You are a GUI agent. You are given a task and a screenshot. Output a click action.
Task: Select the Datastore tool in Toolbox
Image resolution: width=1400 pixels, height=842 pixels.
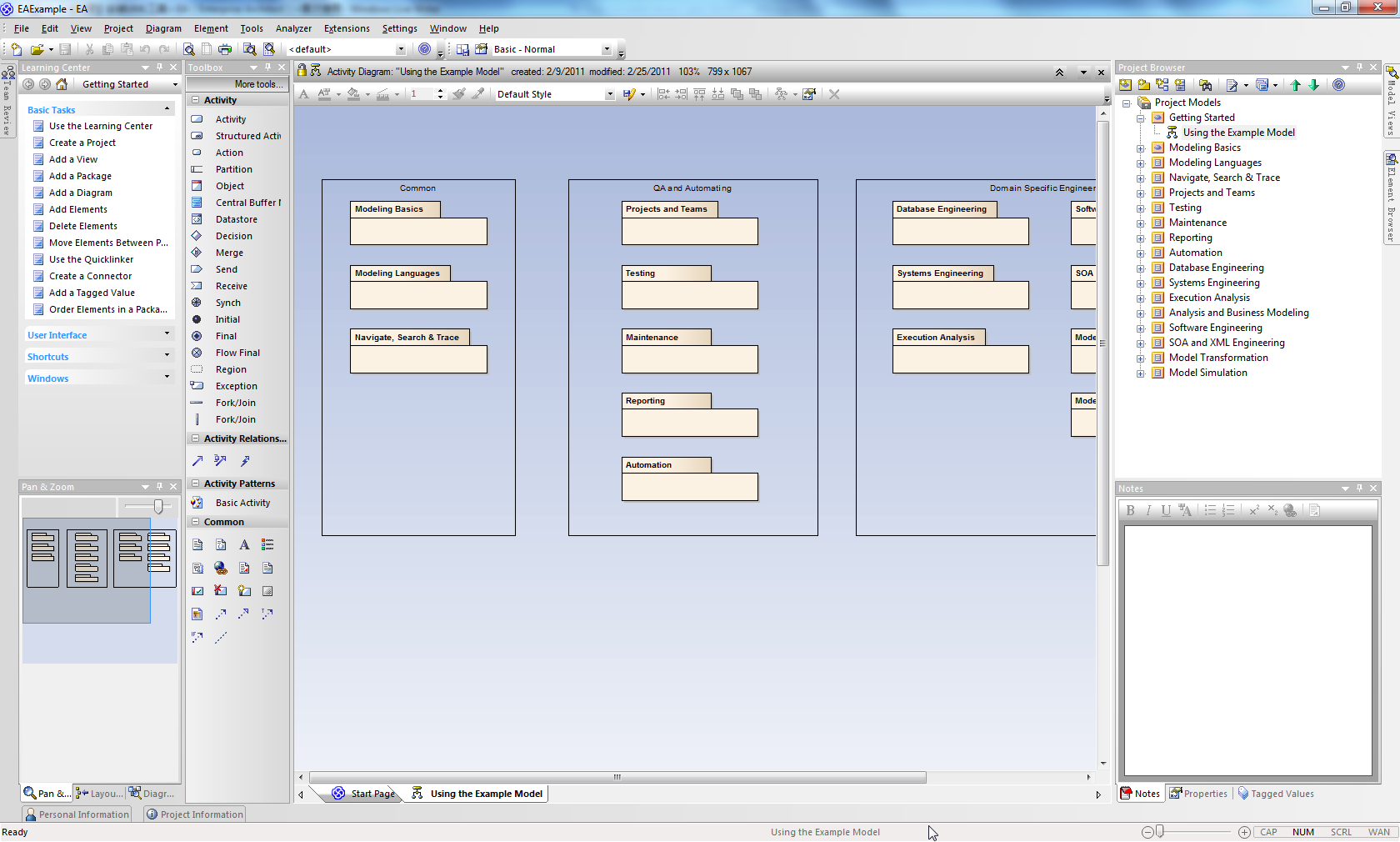pyautogui.click(x=236, y=219)
